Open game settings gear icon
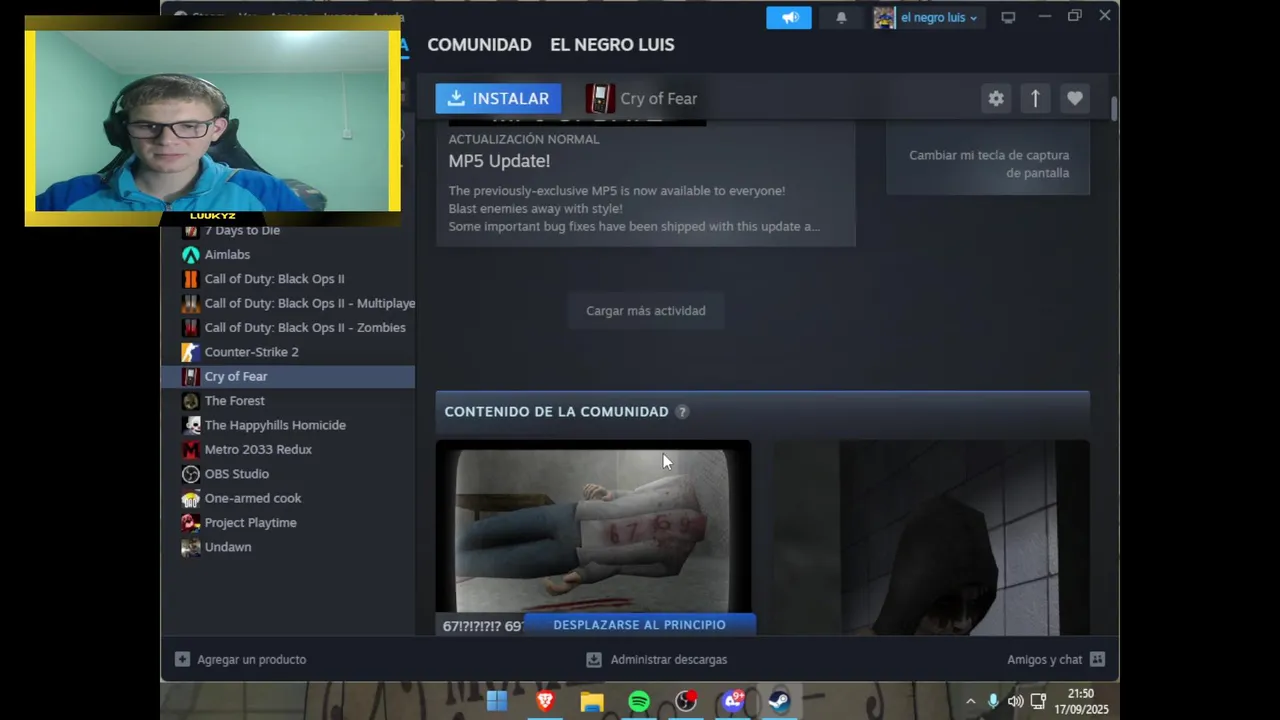 click(x=996, y=98)
